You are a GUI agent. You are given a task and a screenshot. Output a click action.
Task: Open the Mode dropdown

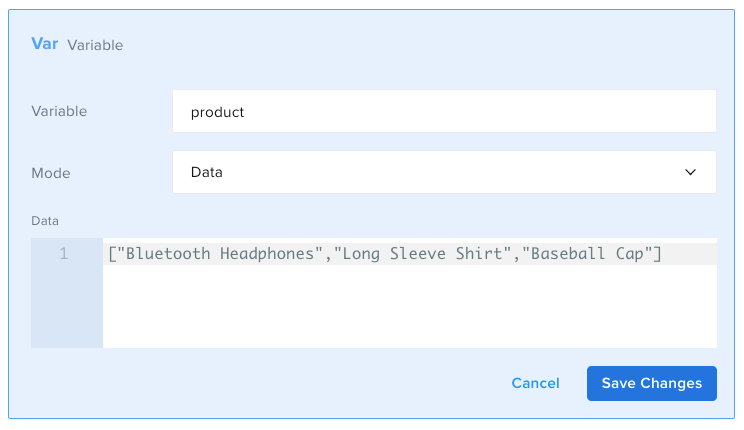[444, 172]
